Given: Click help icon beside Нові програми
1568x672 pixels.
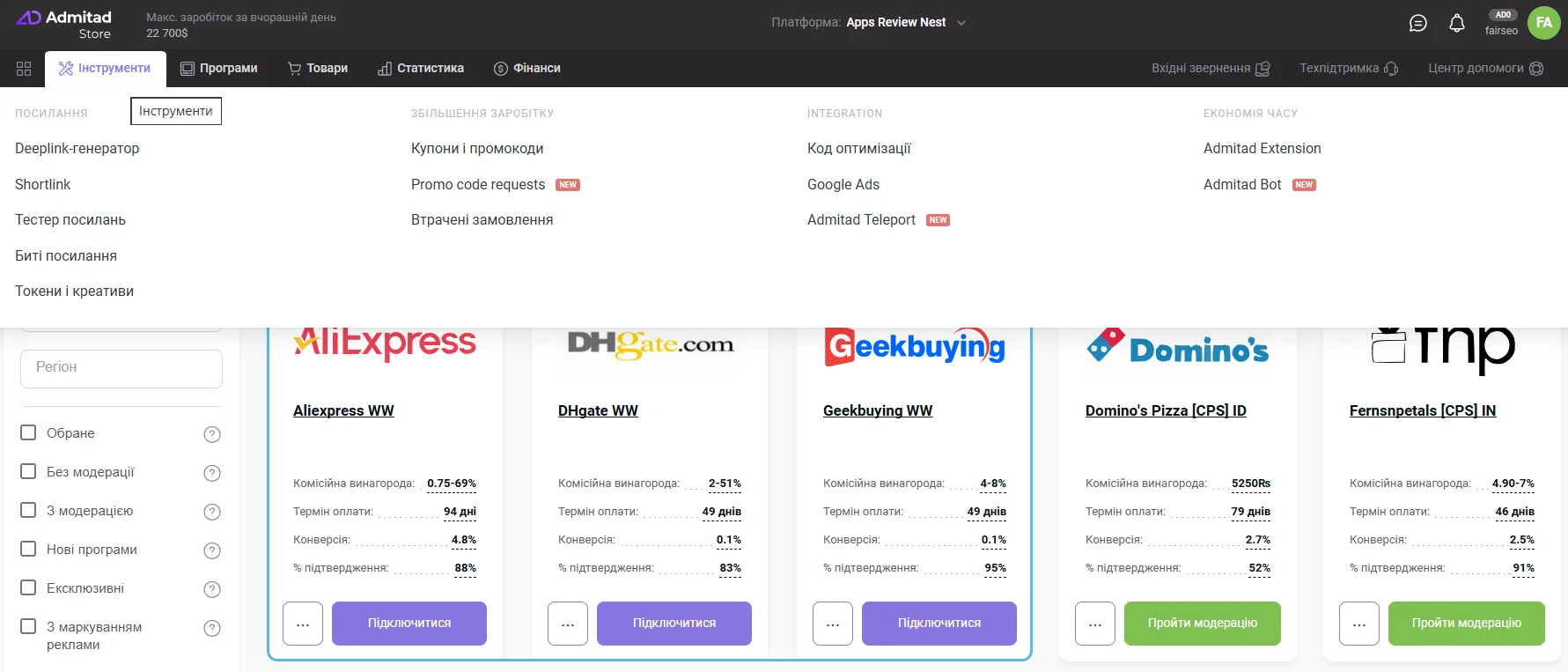Looking at the screenshot, I should [212, 550].
